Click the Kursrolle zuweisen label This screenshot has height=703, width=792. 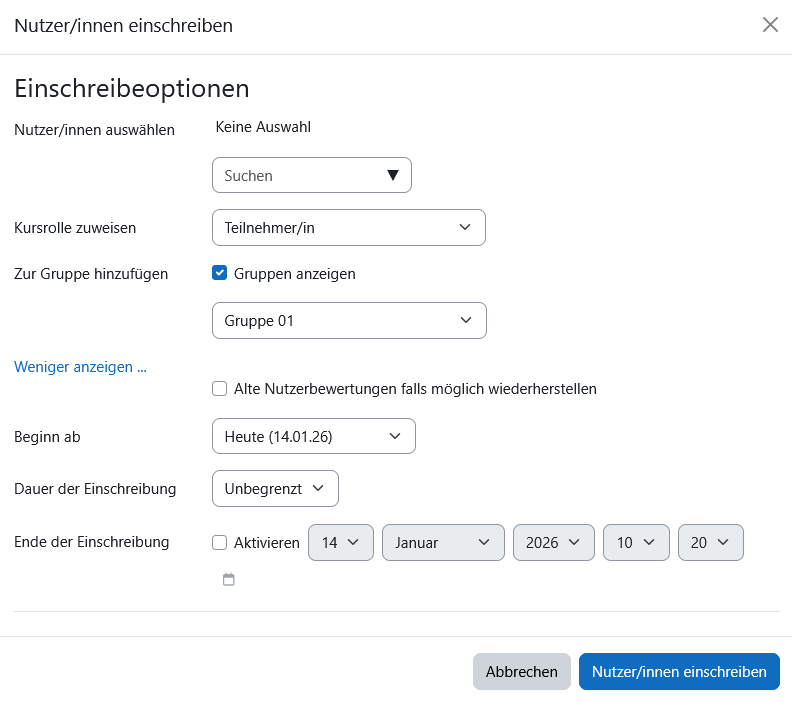click(75, 228)
